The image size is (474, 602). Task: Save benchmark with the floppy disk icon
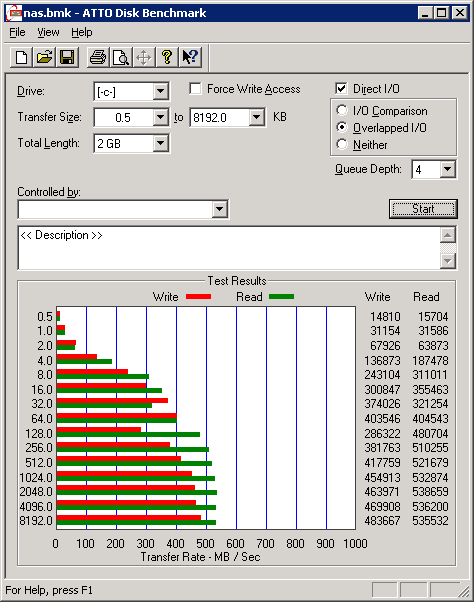point(67,58)
